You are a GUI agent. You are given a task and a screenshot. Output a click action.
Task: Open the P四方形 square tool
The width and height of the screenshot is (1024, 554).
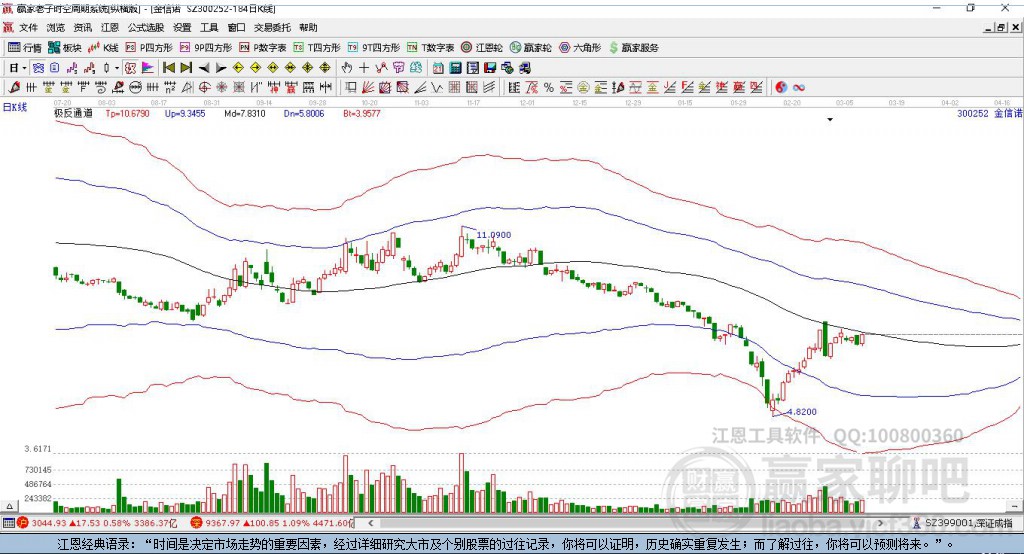click(149, 48)
